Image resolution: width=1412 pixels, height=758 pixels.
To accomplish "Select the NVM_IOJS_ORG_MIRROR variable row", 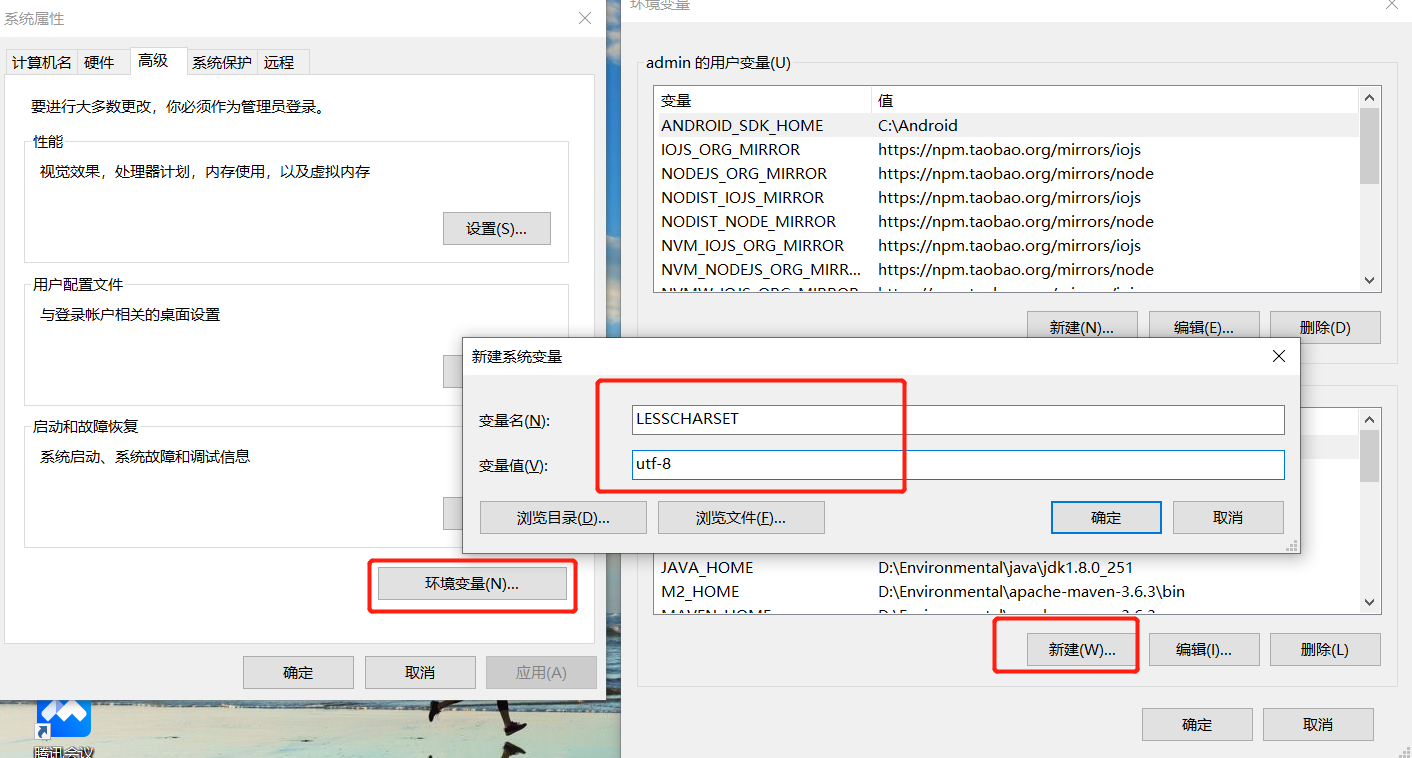I will (1006, 246).
